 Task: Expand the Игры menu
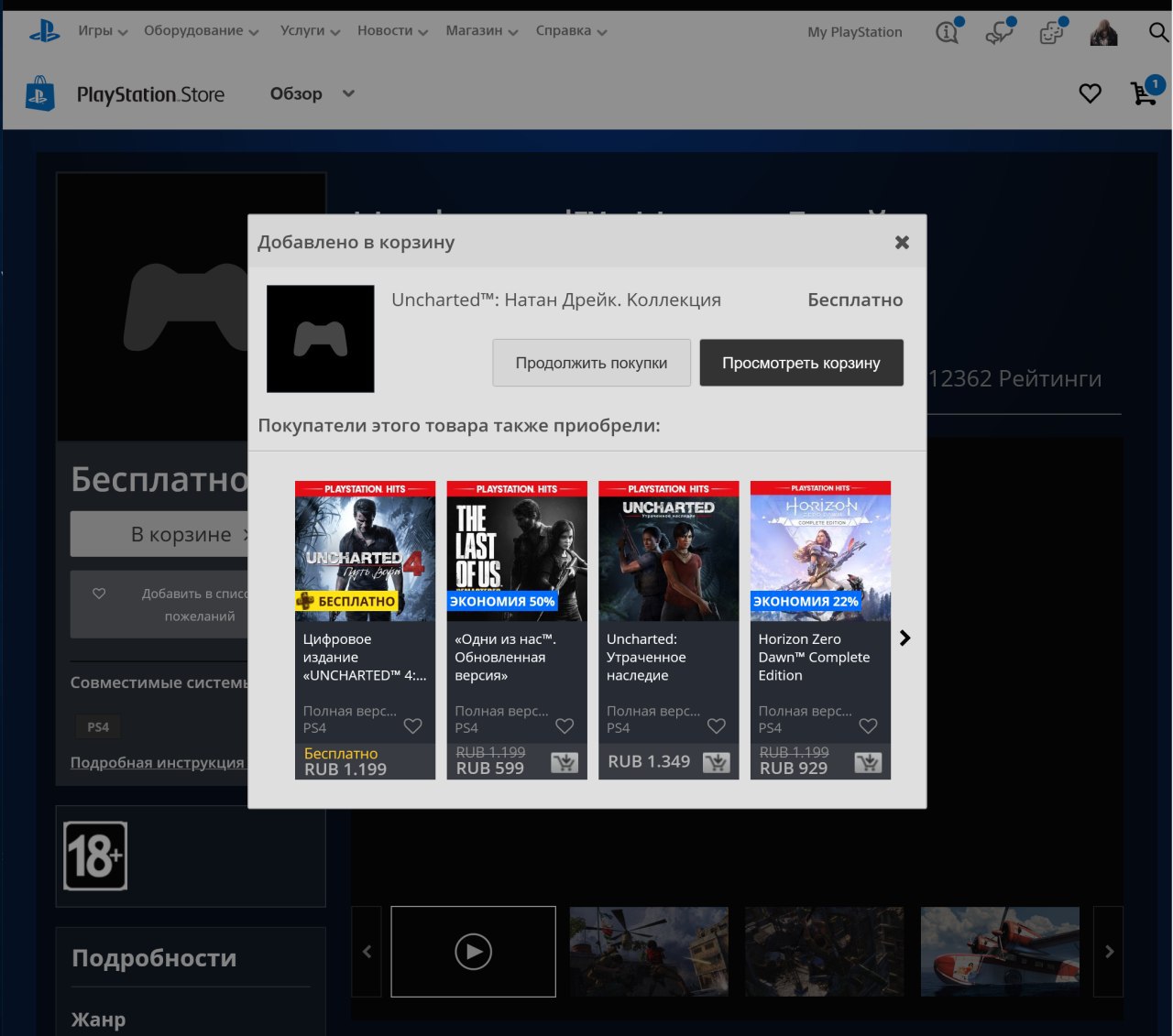pos(103,31)
